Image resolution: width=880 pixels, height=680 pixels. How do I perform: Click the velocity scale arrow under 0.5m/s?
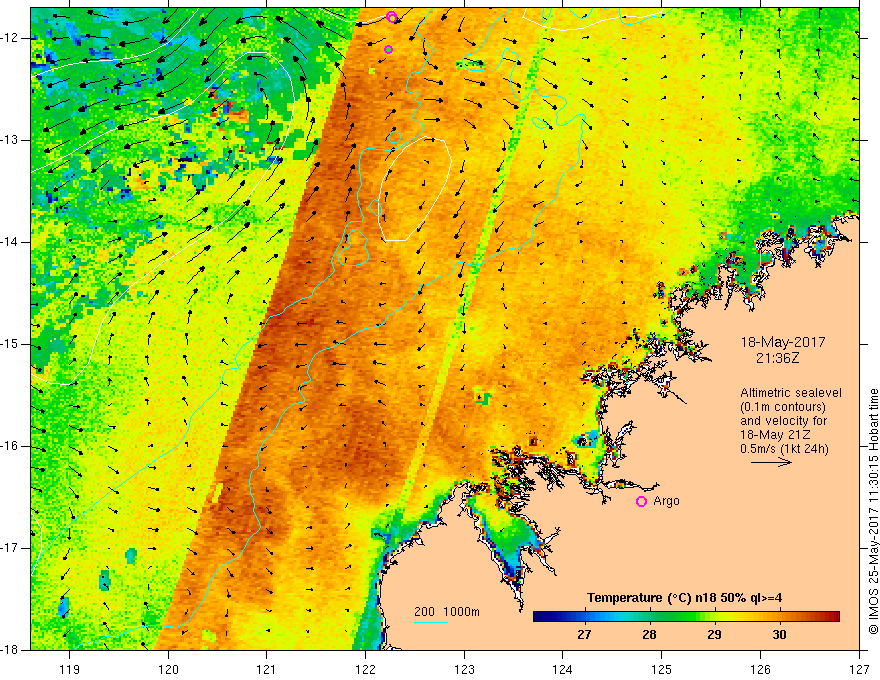771,462
